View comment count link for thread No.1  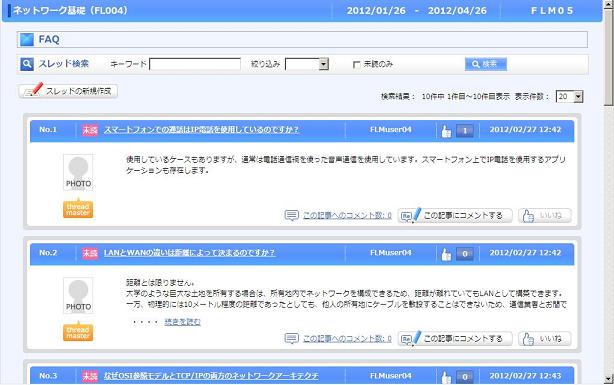tap(347, 216)
